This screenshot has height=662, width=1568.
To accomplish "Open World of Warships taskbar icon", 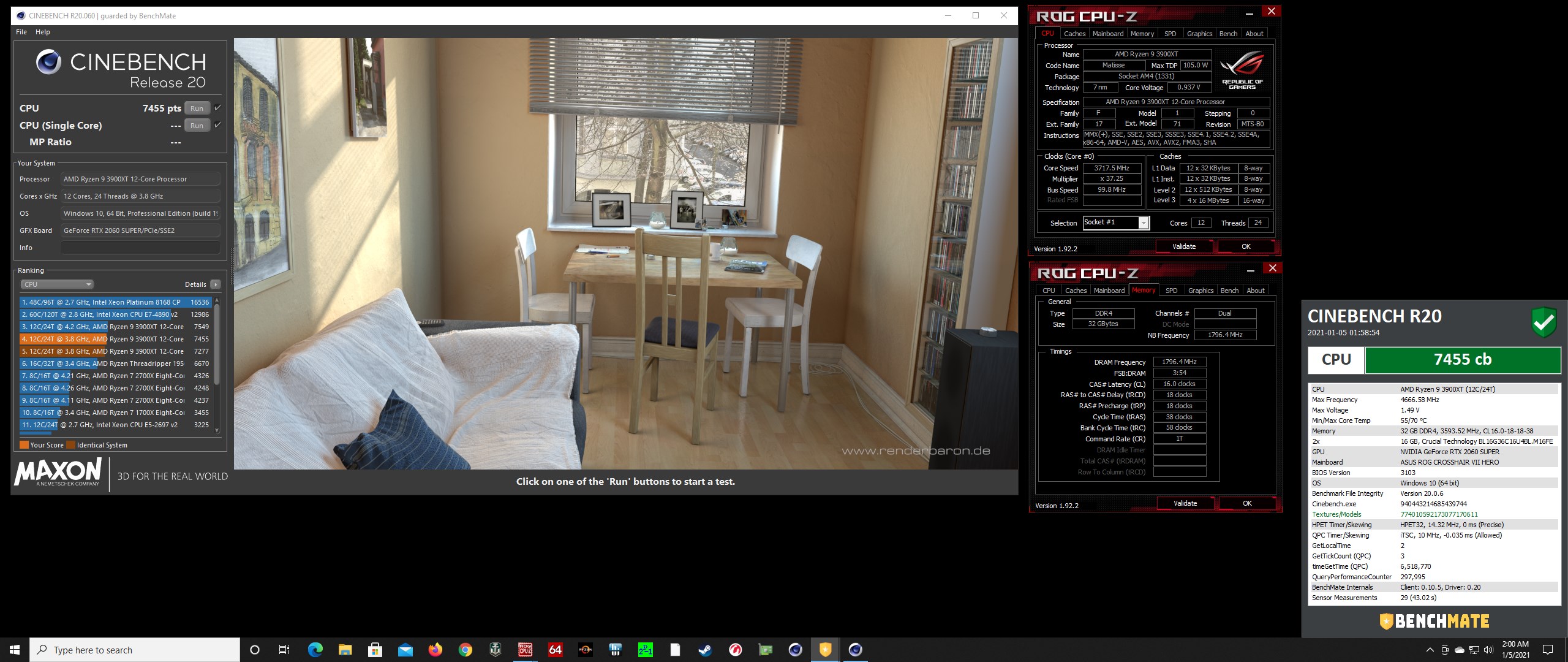I will pyautogui.click(x=495, y=650).
